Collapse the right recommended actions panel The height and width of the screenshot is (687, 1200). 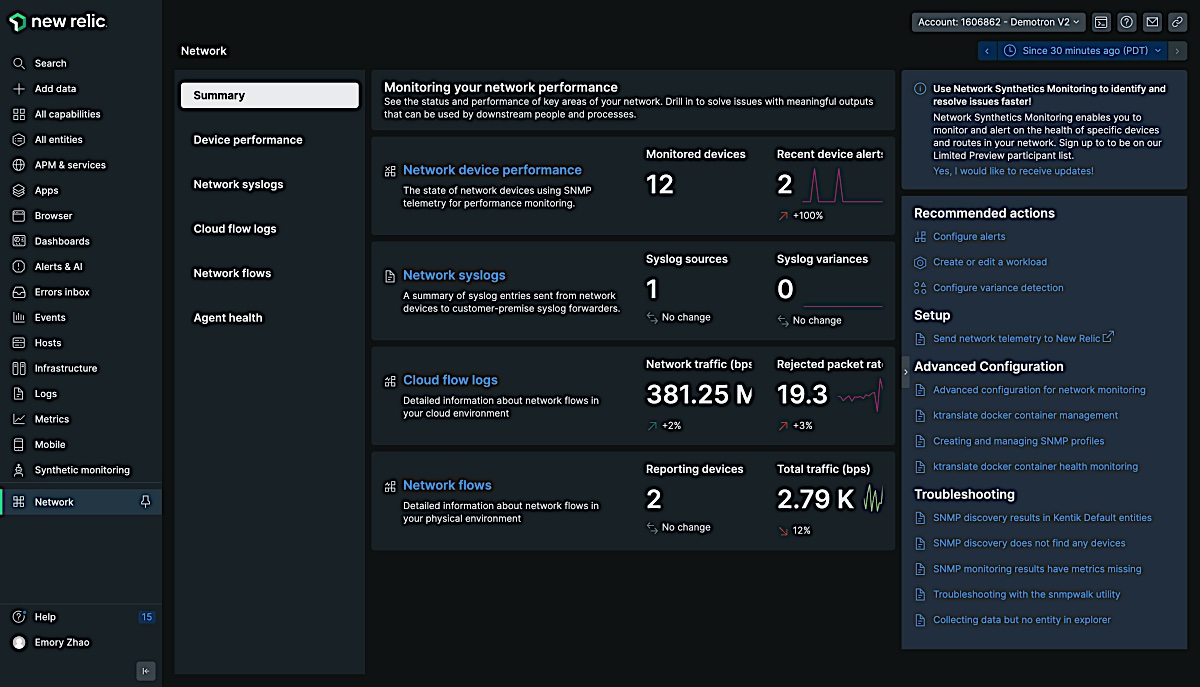pos(906,372)
